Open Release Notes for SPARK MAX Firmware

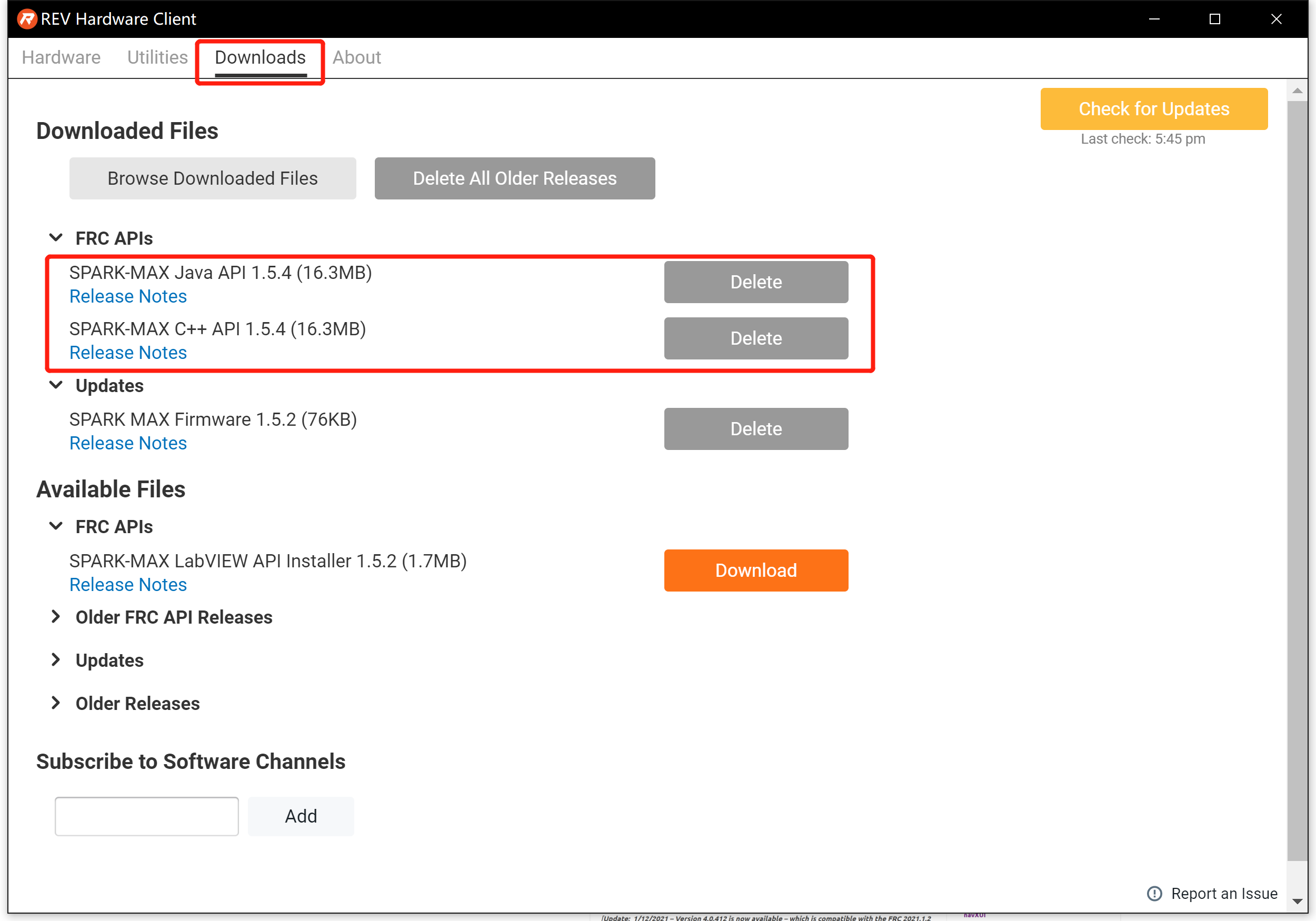pos(128,443)
